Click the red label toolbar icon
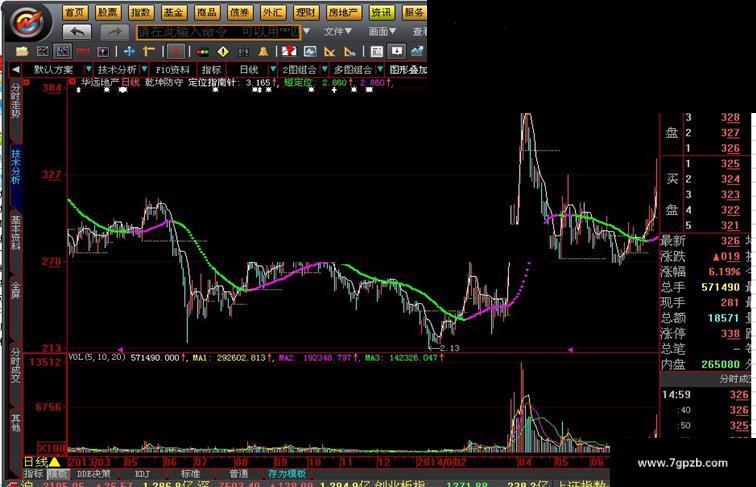 coord(83,51)
